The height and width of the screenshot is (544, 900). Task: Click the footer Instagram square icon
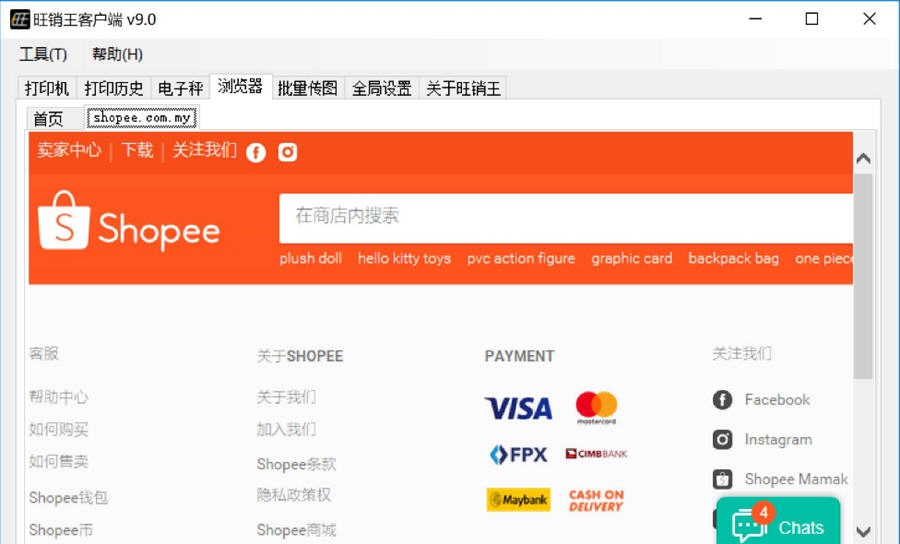(x=722, y=440)
